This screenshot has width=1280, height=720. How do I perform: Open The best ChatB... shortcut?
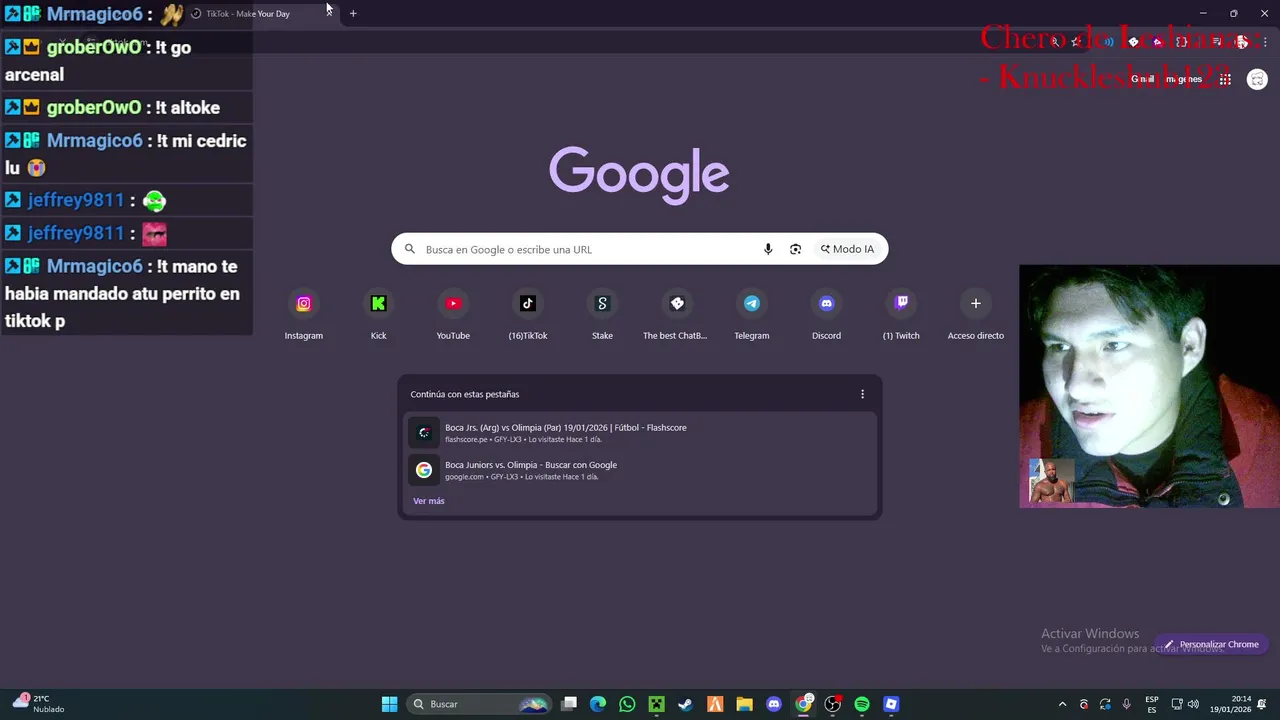677,315
